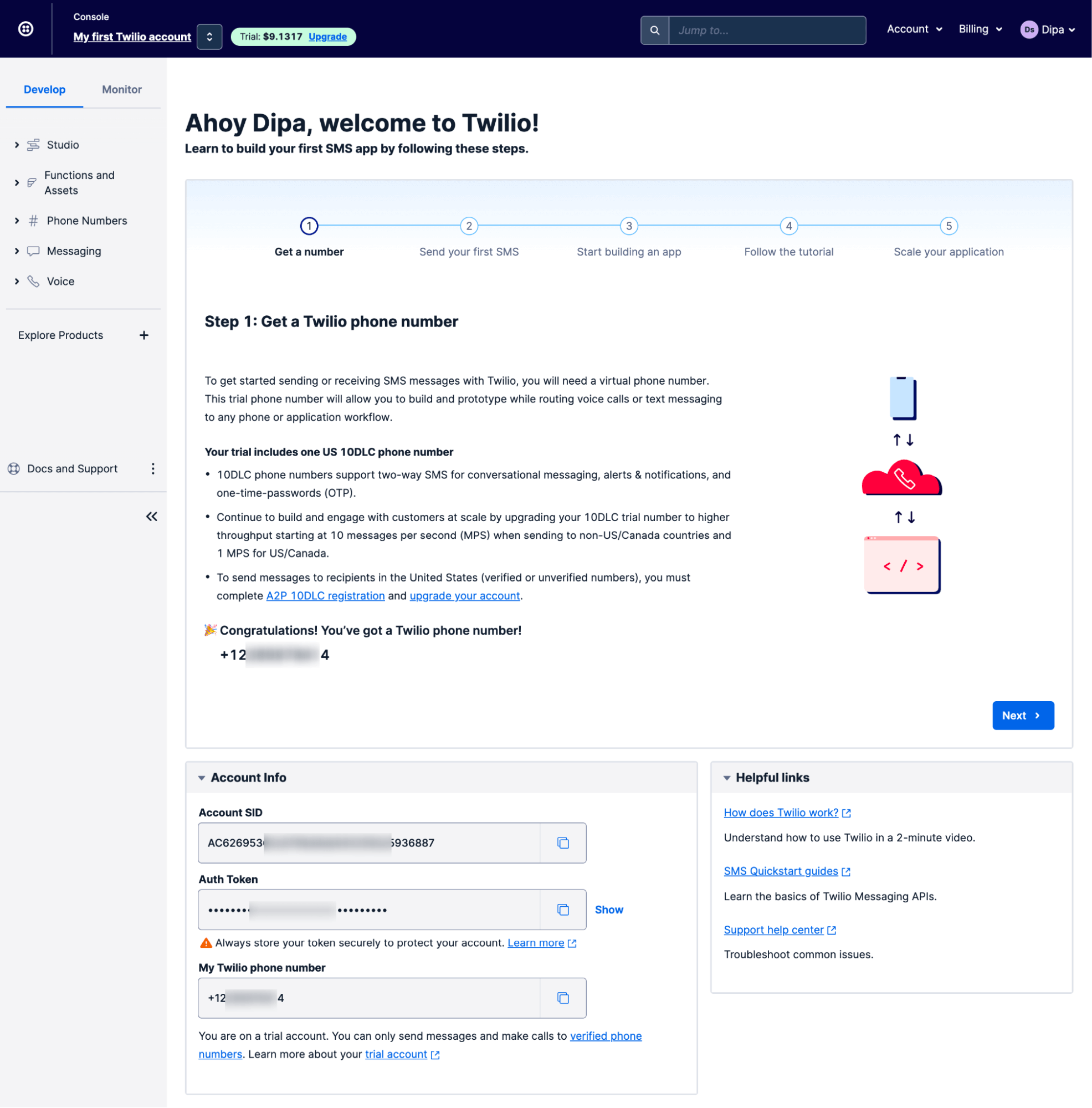Open the Account dropdown menu

(x=914, y=29)
